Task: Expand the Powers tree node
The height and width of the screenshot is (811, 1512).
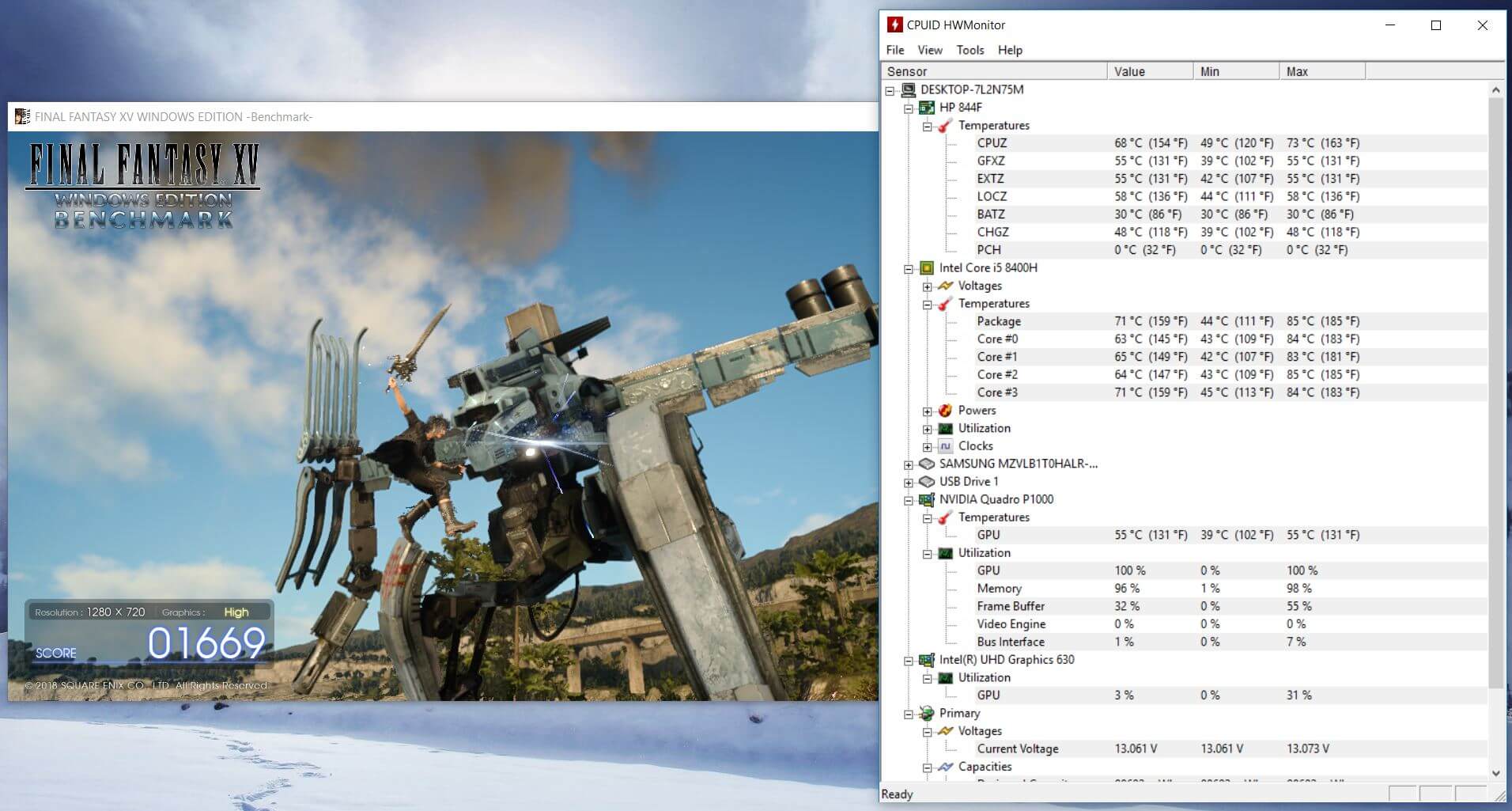Action: click(x=928, y=411)
